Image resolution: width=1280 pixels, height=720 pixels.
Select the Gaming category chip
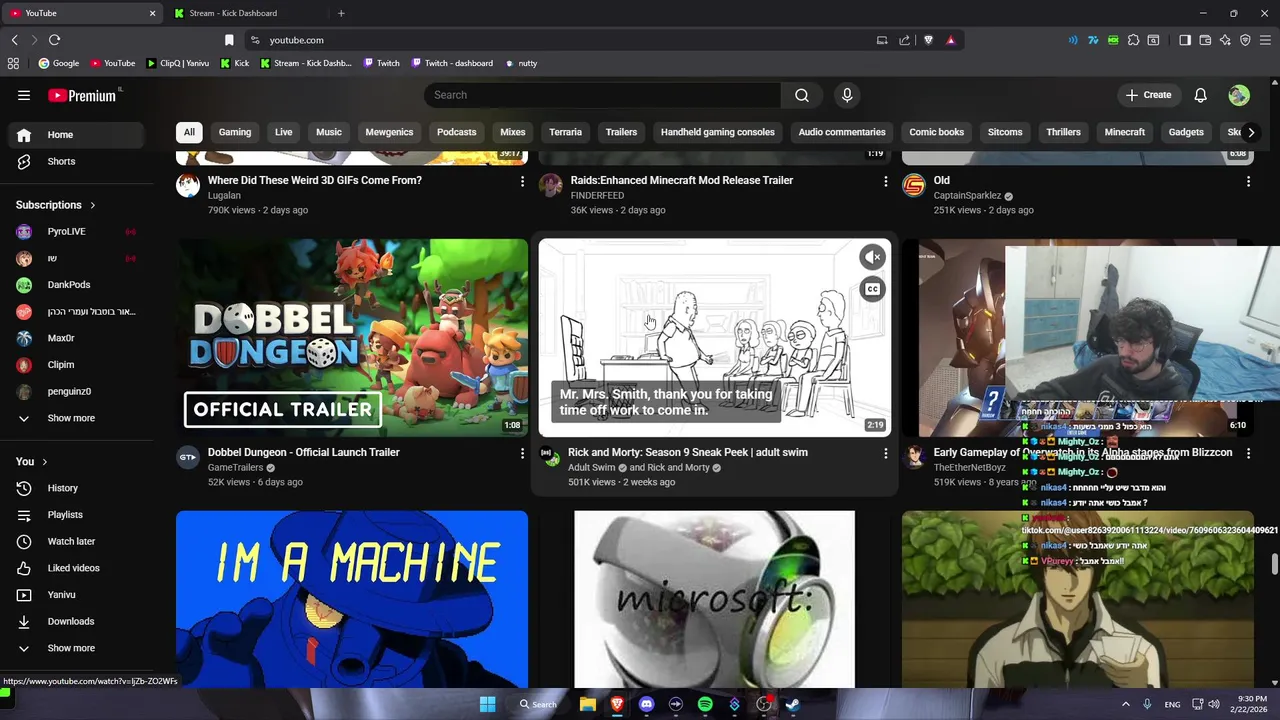tap(235, 132)
